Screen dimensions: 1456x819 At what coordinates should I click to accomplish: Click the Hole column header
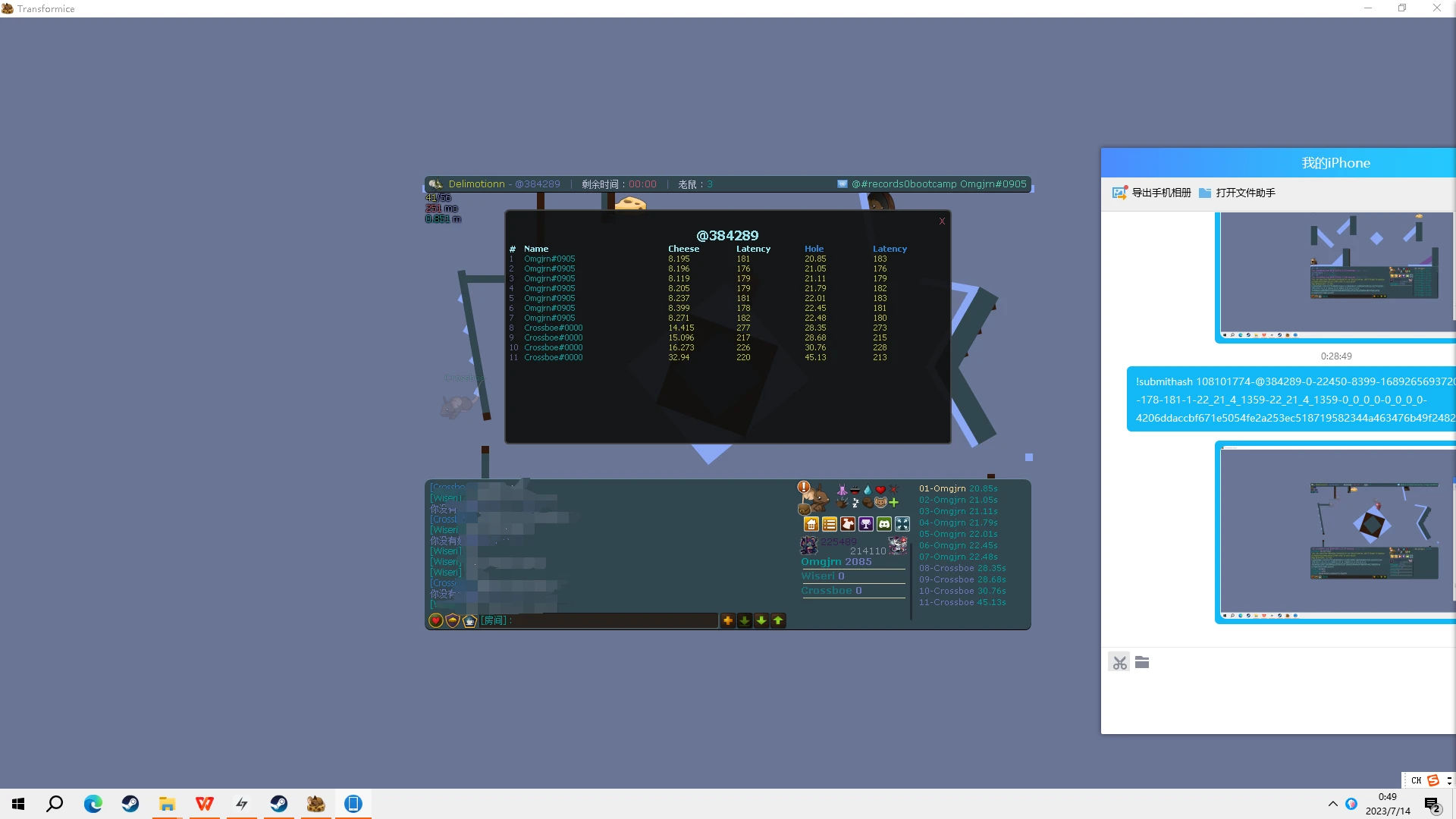point(814,249)
